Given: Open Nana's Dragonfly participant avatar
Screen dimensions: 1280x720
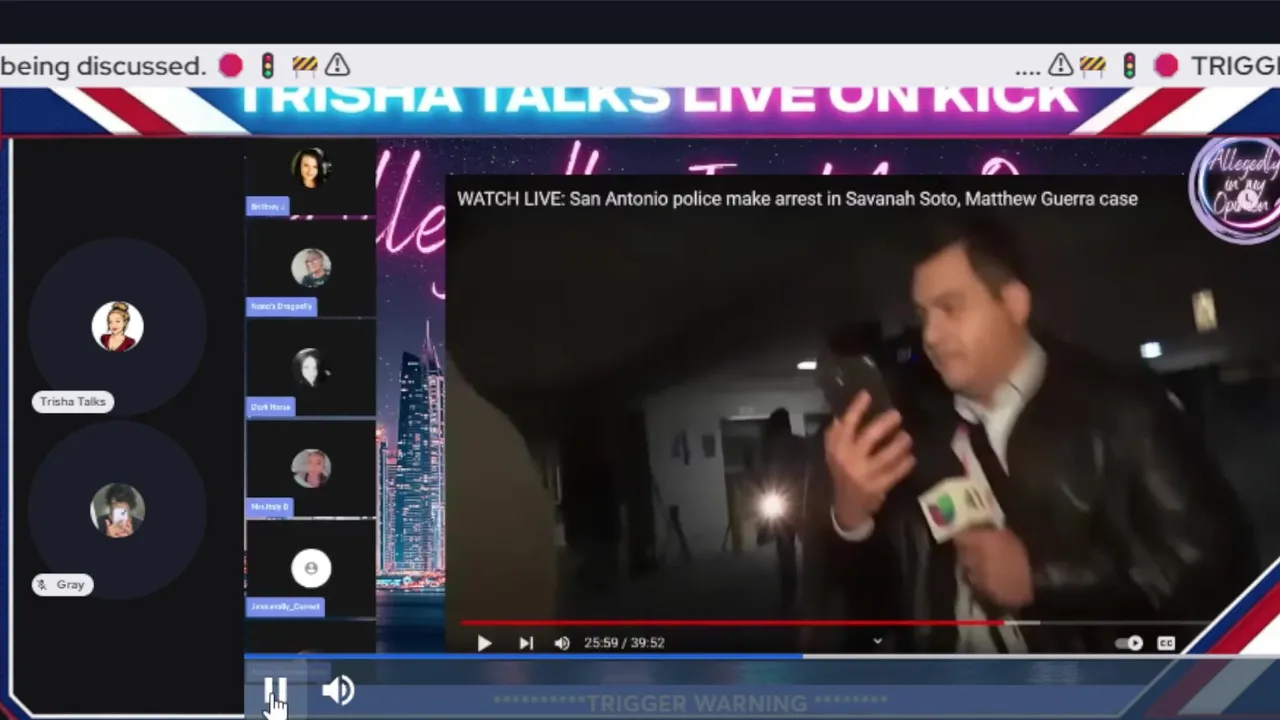Looking at the screenshot, I should 311,268.
